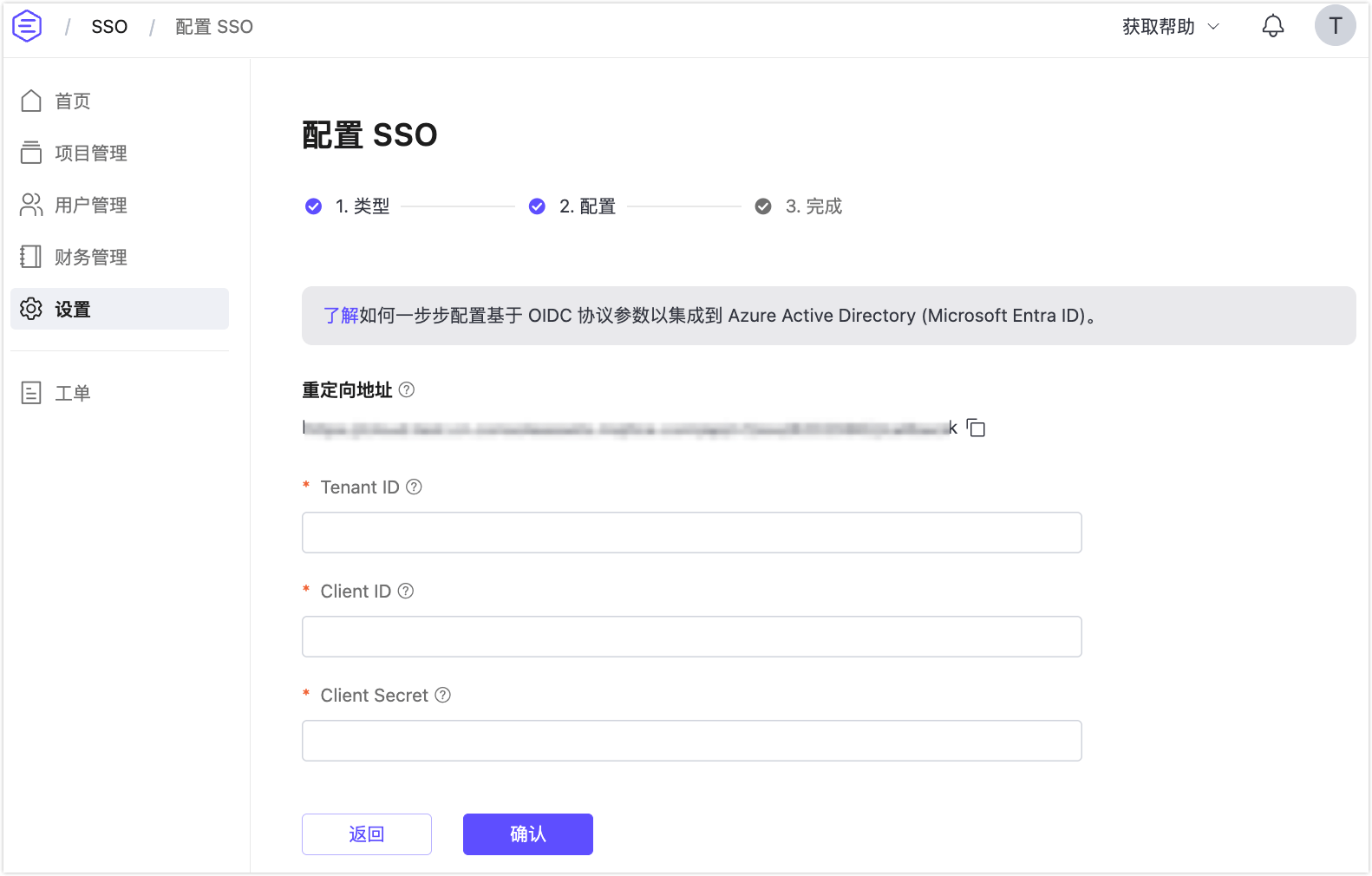Click help icon next to 重定向地址
This screenshot has width=1372, height=876.
click(x=406, y=389)
